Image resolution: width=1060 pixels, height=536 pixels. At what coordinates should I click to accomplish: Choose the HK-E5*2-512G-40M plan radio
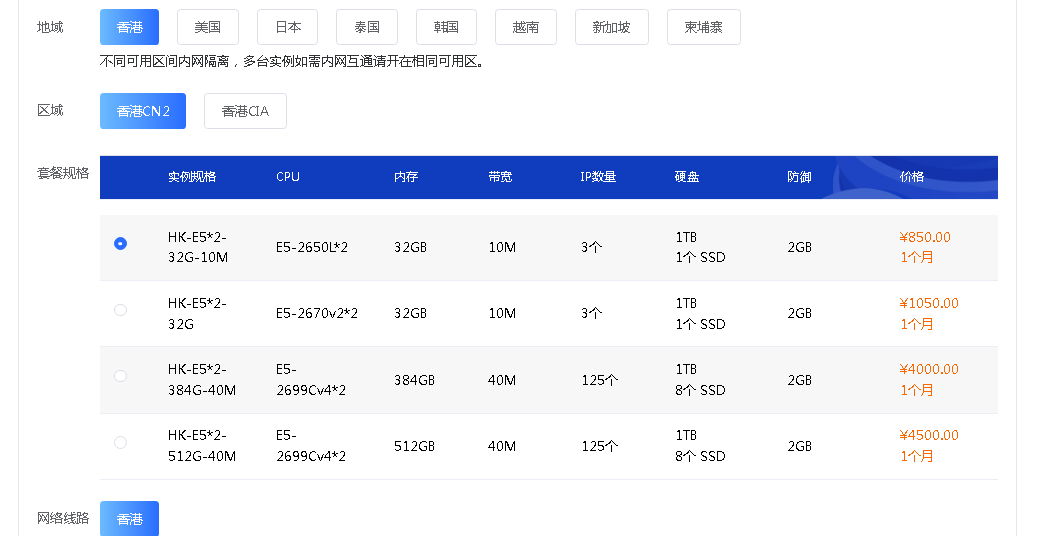coord(121,442)
